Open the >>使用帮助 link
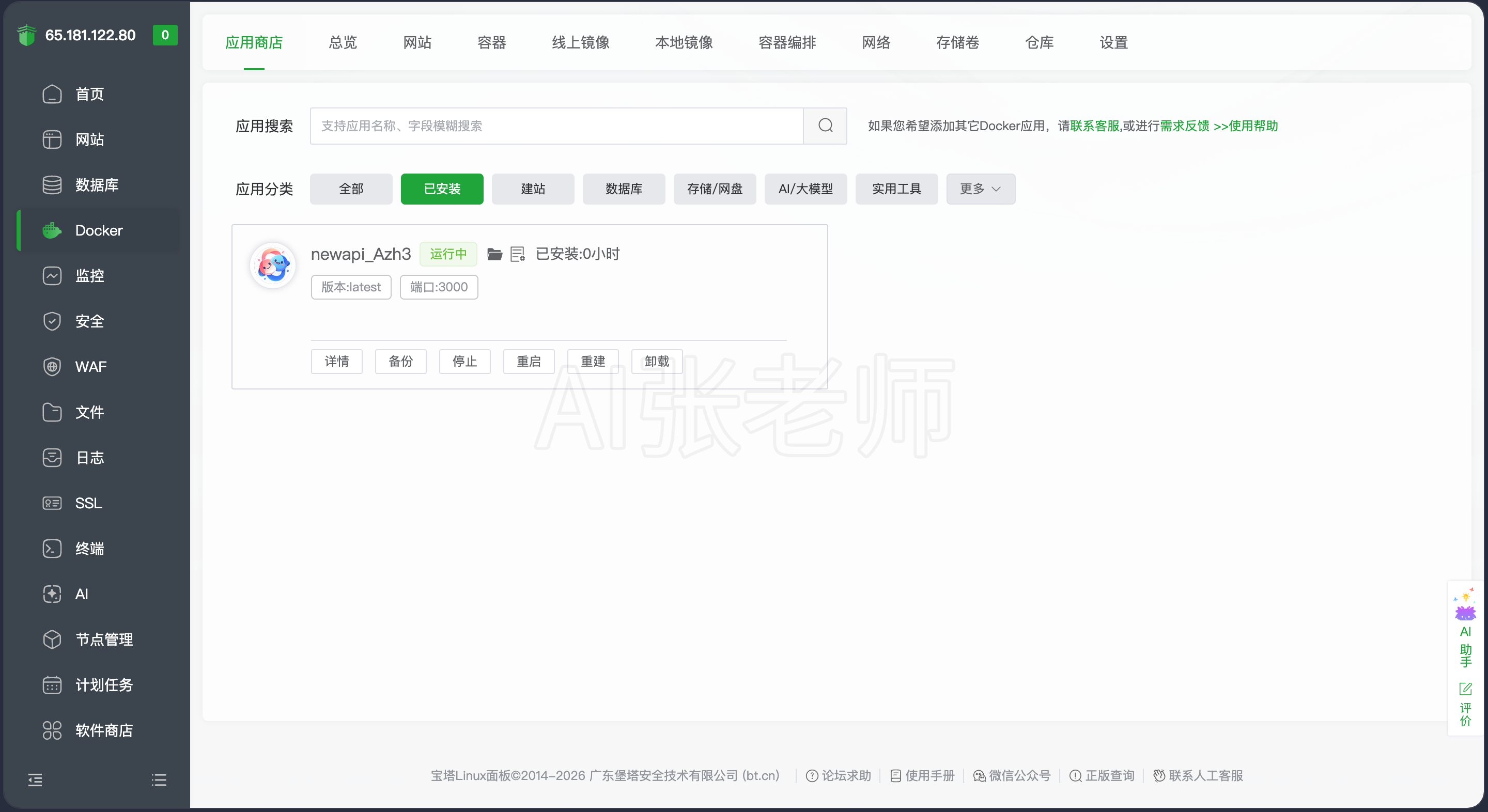The width and height of the screenshot is (1488, 812). click(1246, 126)
